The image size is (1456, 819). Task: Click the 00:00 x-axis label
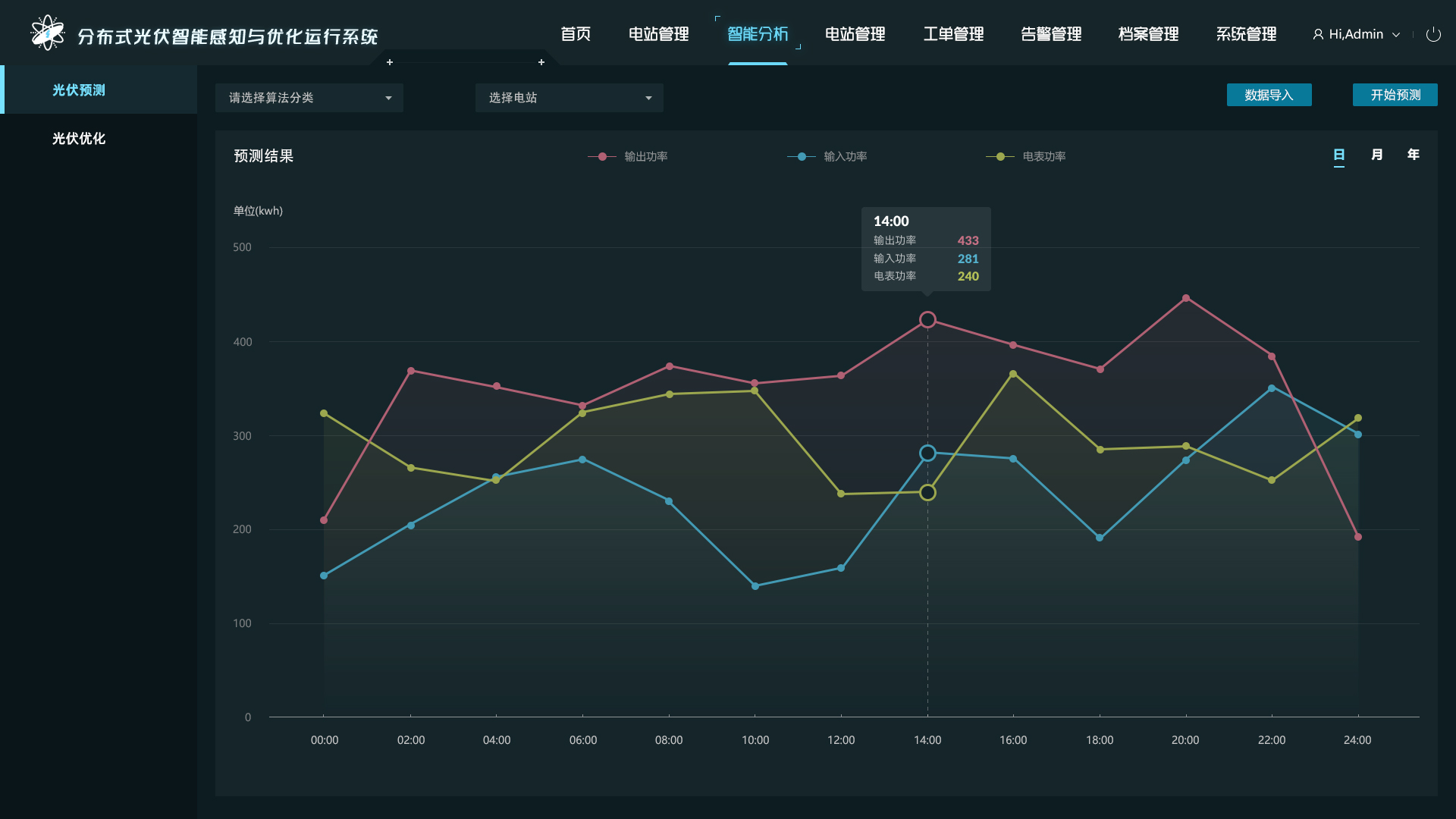tap(325, 740)
